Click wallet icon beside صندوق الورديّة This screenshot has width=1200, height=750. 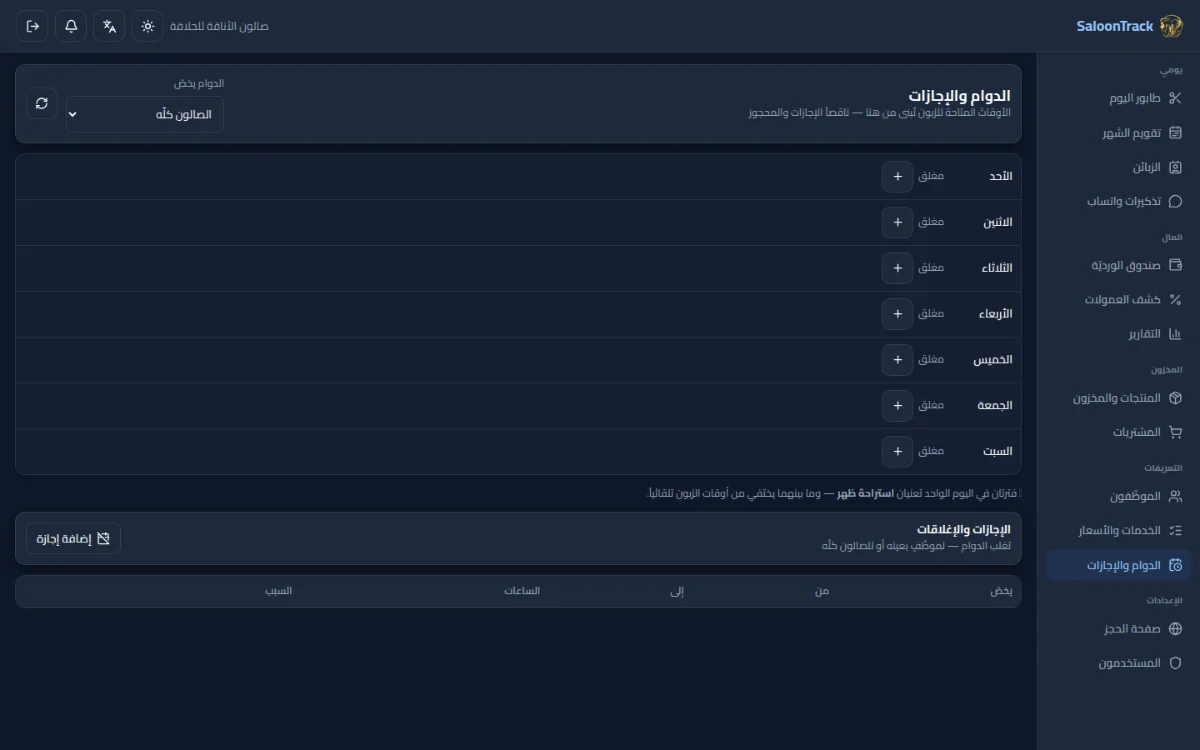(x=1175, y=265)
